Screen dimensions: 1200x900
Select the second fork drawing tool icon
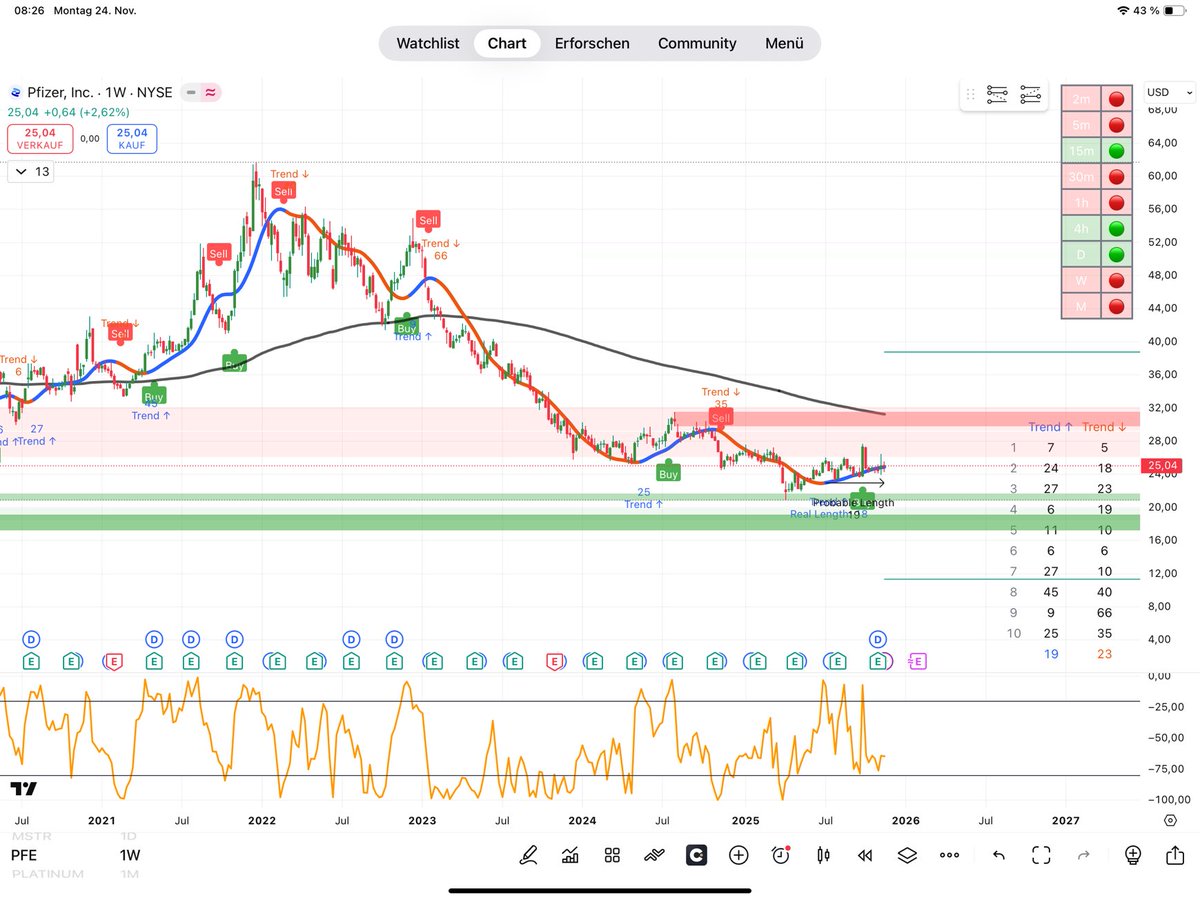click(x=1030, y=95)
